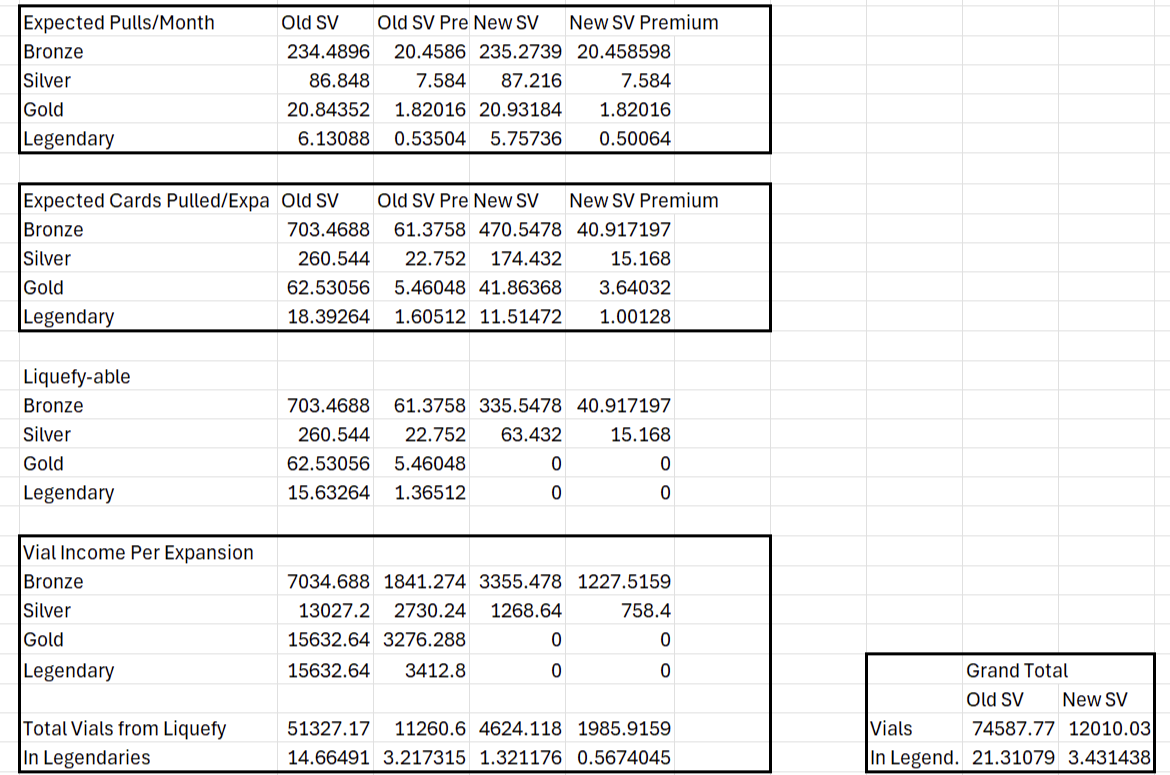Click the cell showing 14.66491
Screen dimensions: 1170x775
click(325, 758)
